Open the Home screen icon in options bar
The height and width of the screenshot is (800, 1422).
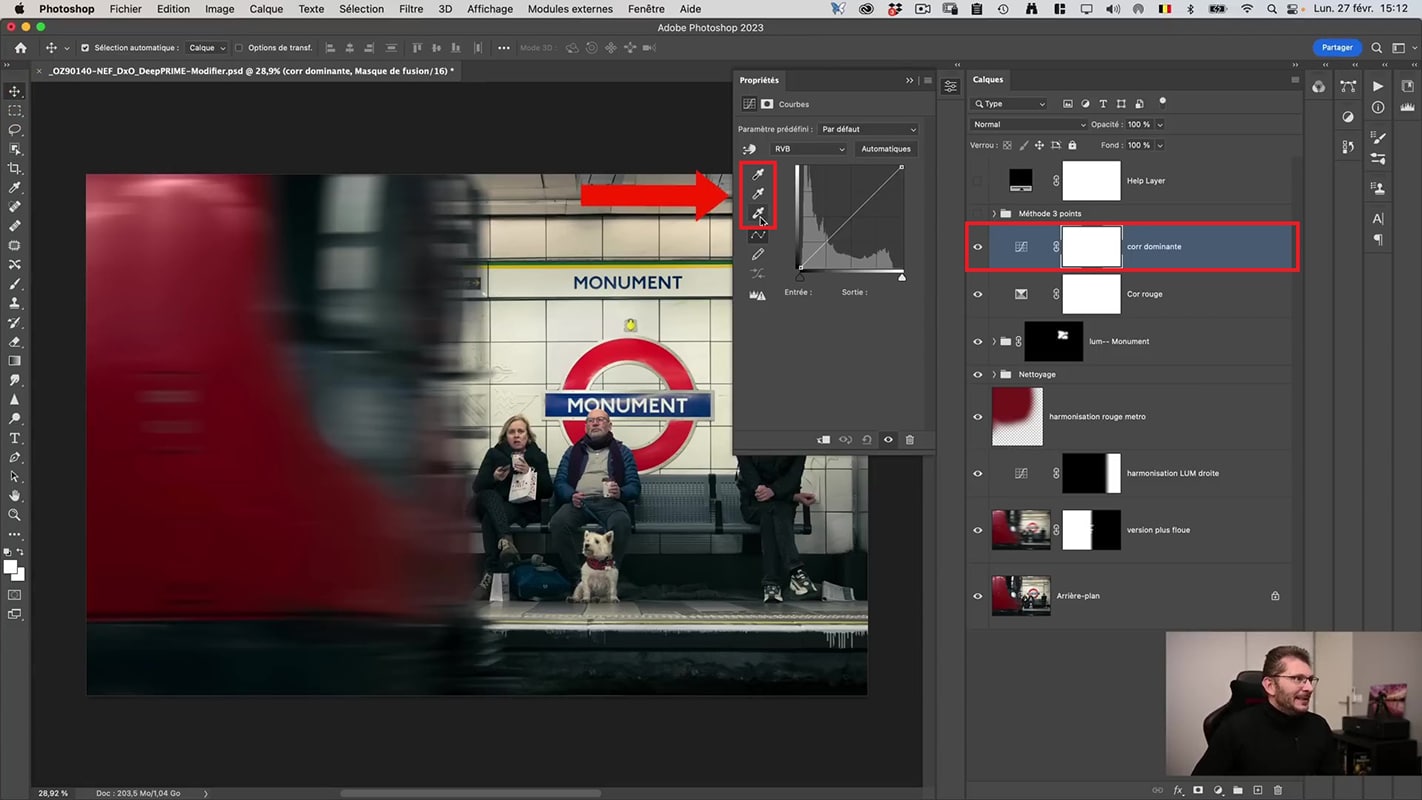(x=20, y=48)
